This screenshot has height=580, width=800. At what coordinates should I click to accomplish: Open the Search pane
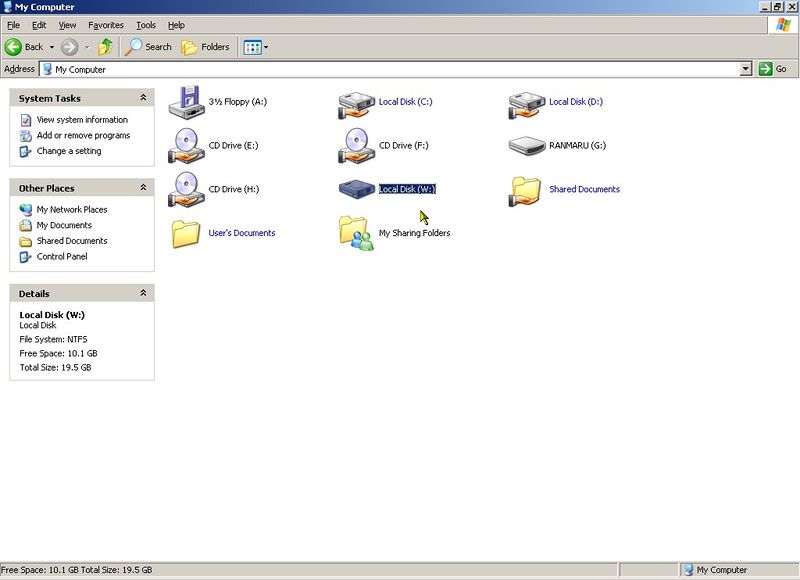148,47
